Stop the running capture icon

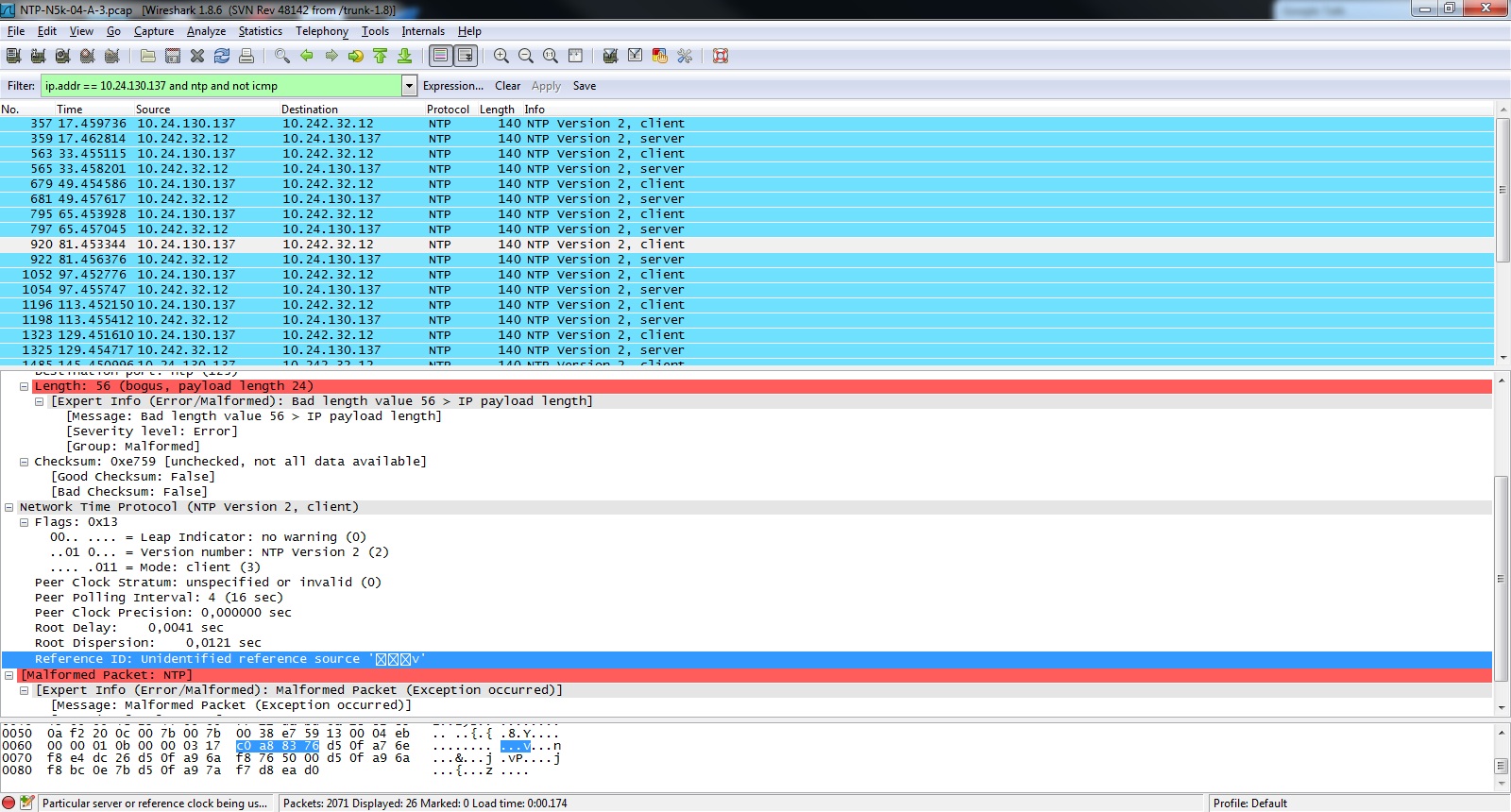[87, 56]
